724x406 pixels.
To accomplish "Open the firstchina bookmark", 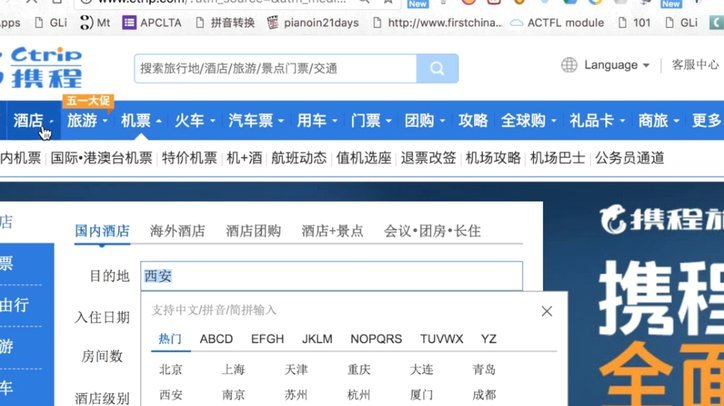I will click(438, 23).
